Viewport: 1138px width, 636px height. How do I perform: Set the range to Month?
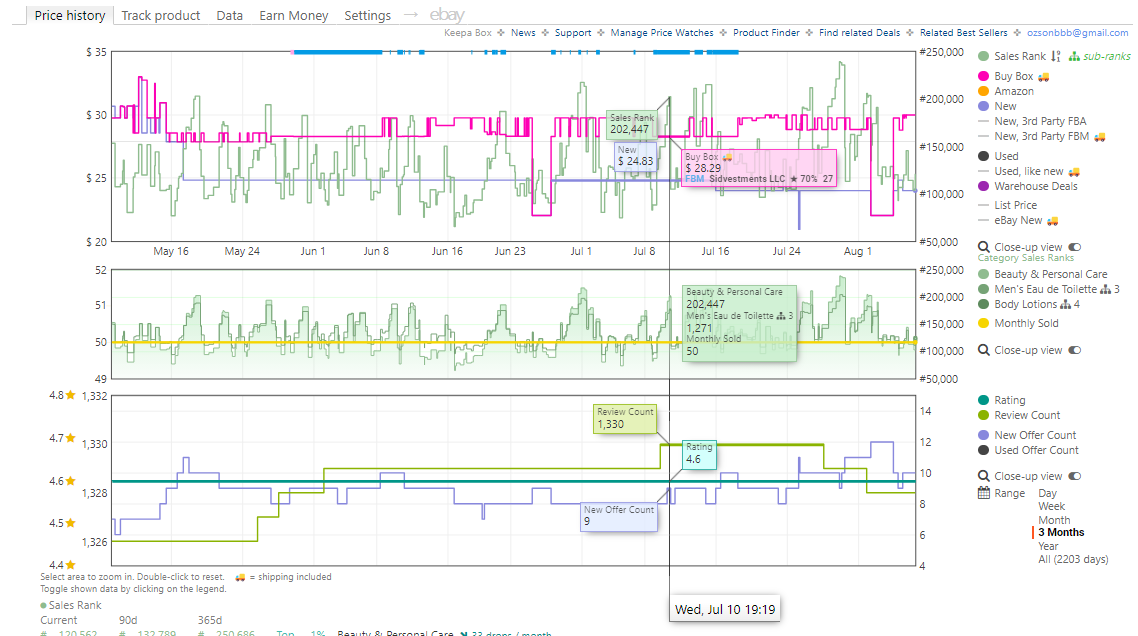(x=1054, y=520)
